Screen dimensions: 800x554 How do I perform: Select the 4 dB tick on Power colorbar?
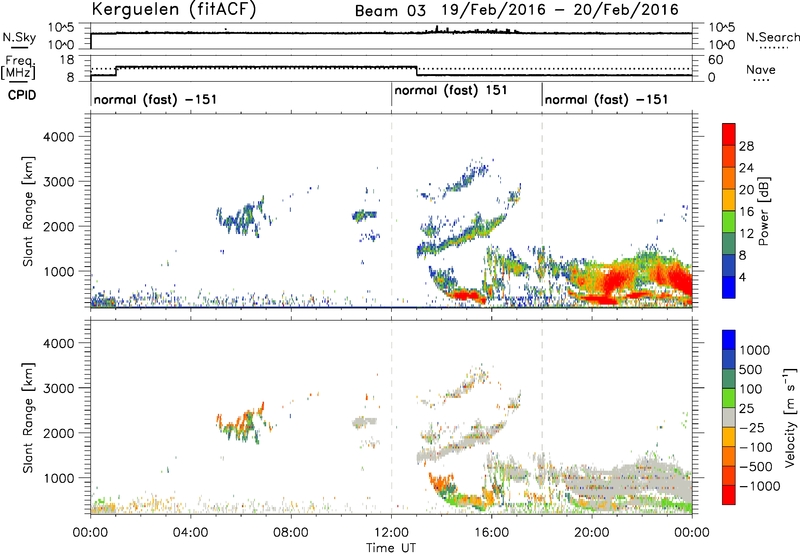pyautogui.click(x=742, y=277)
